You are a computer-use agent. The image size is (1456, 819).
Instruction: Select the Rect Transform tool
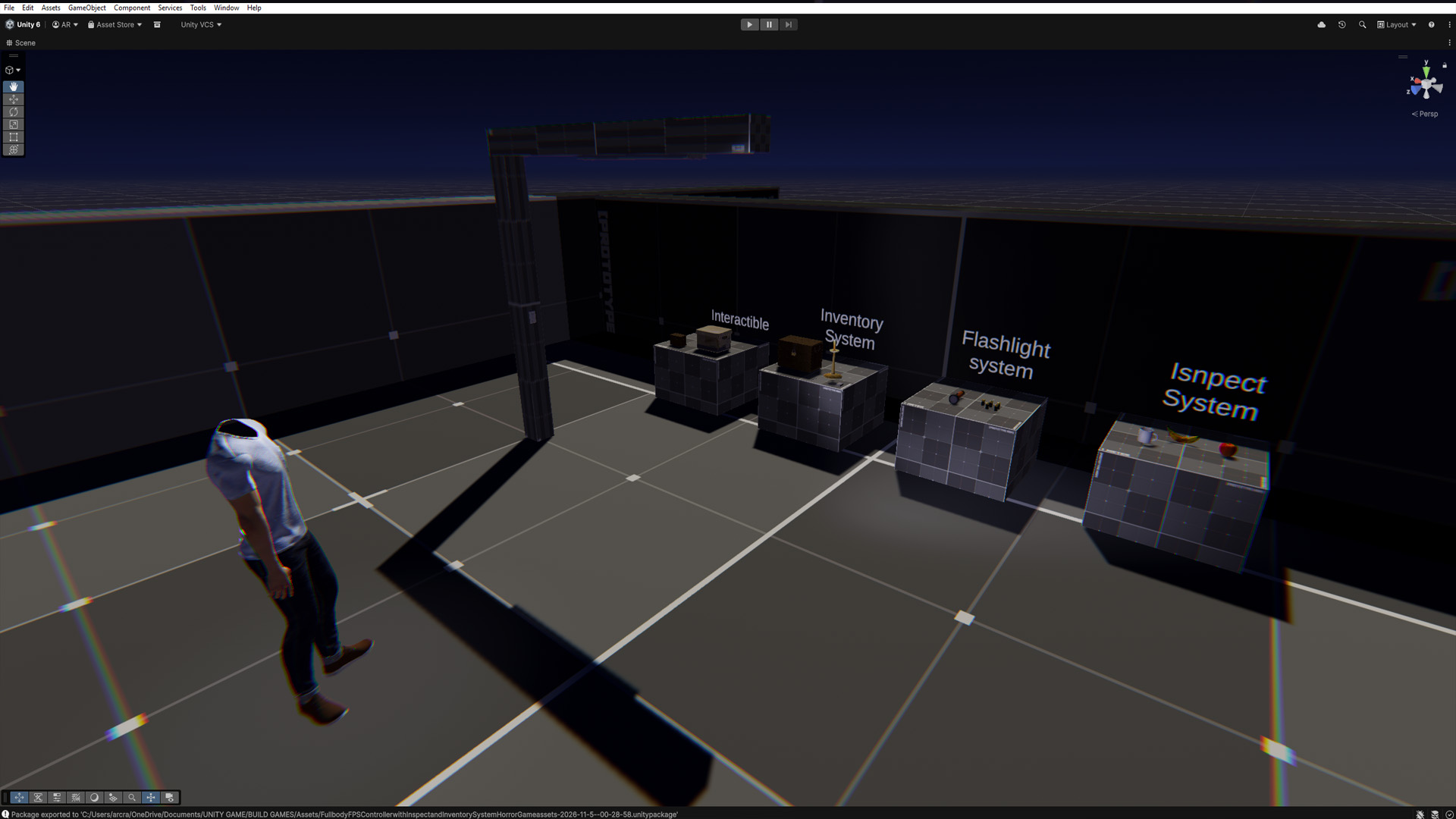(x=14, y=137)
